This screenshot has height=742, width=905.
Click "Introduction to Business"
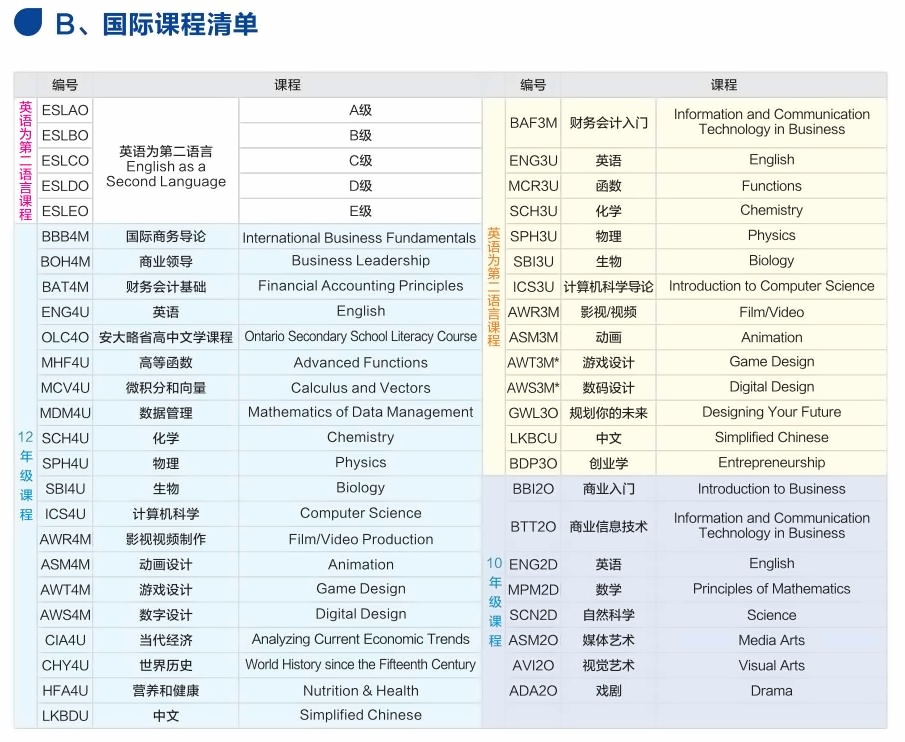[x=772, y=489]
